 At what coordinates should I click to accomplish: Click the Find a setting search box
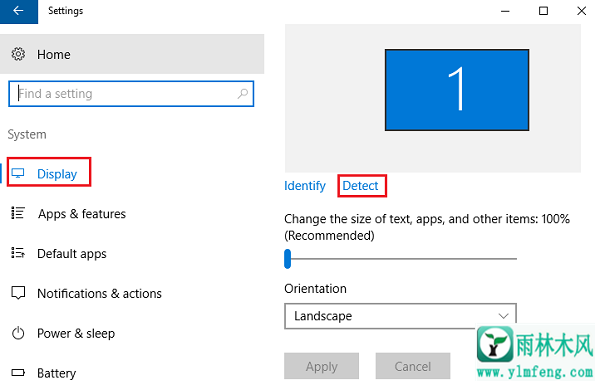click(x=131, y=94)
